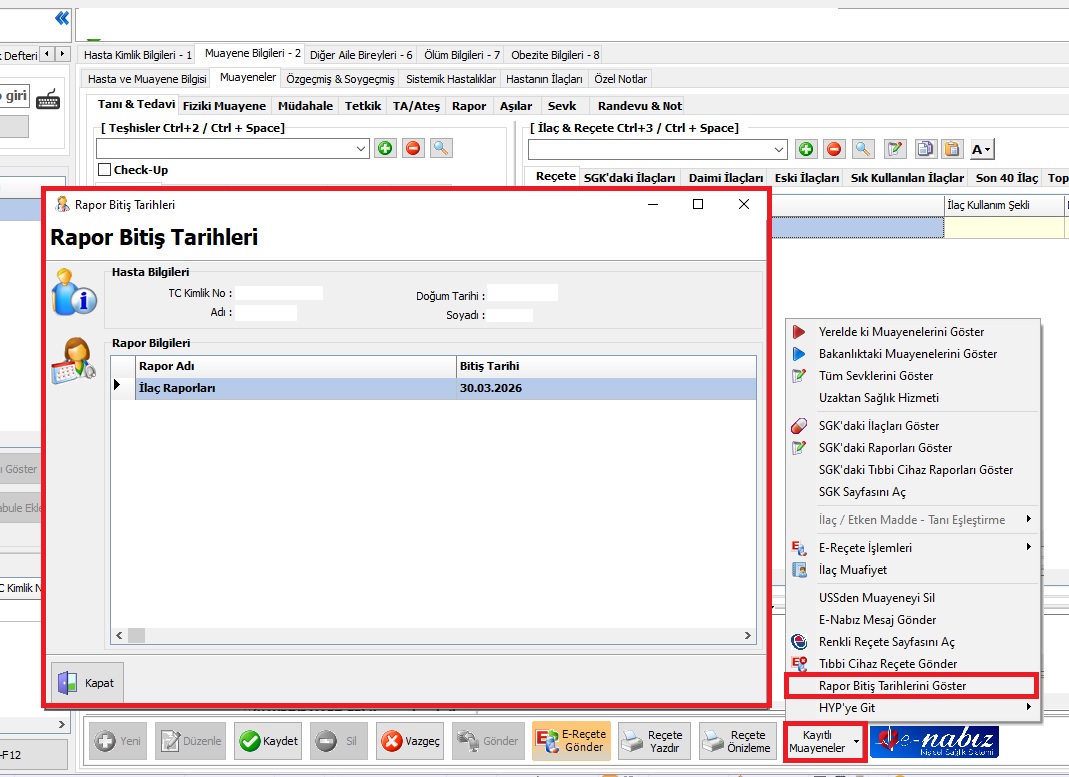
Task: Click the medication edit note icon
Action: coord(895,150)
